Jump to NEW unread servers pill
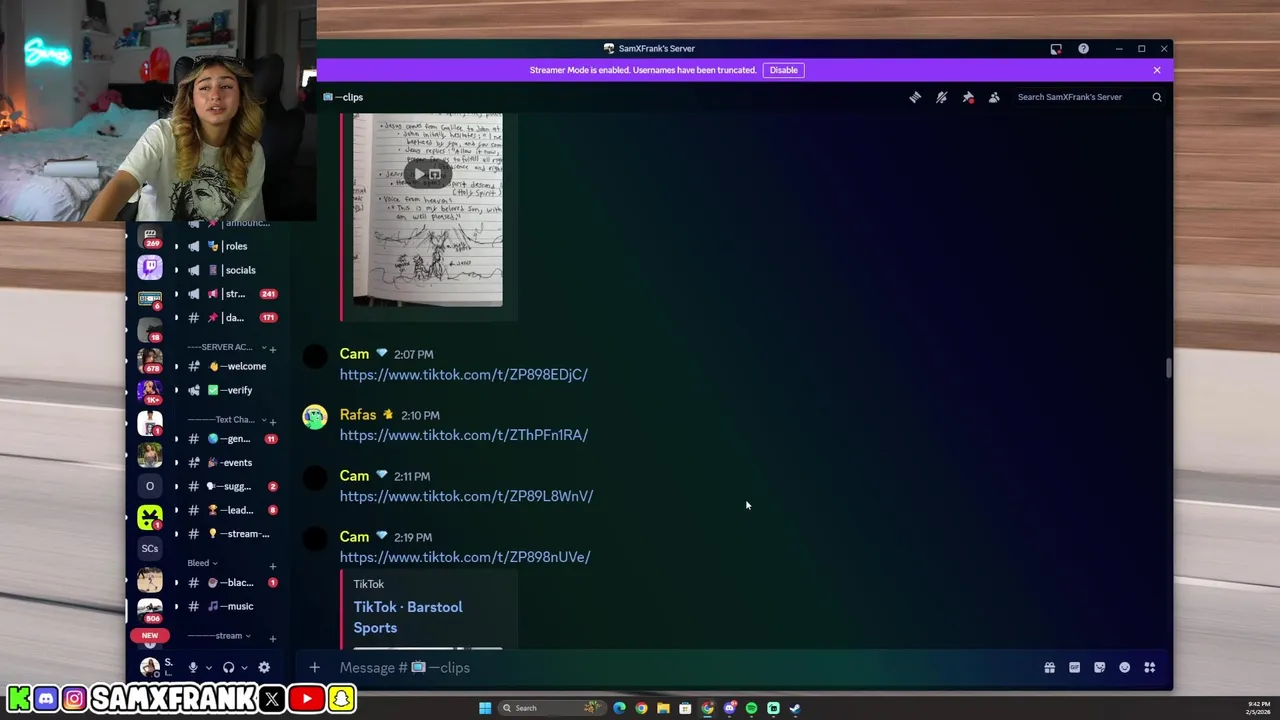This screenshot has height=720, width=1280. point(150,635)
